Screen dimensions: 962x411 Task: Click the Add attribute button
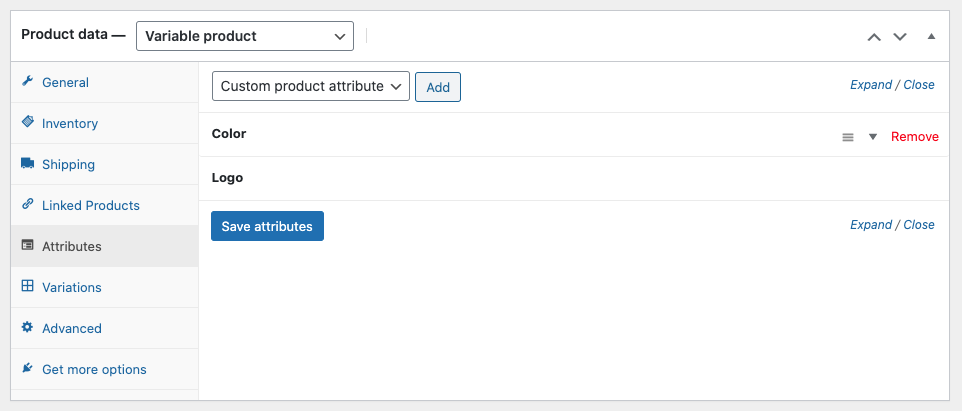tap(438, 87)
